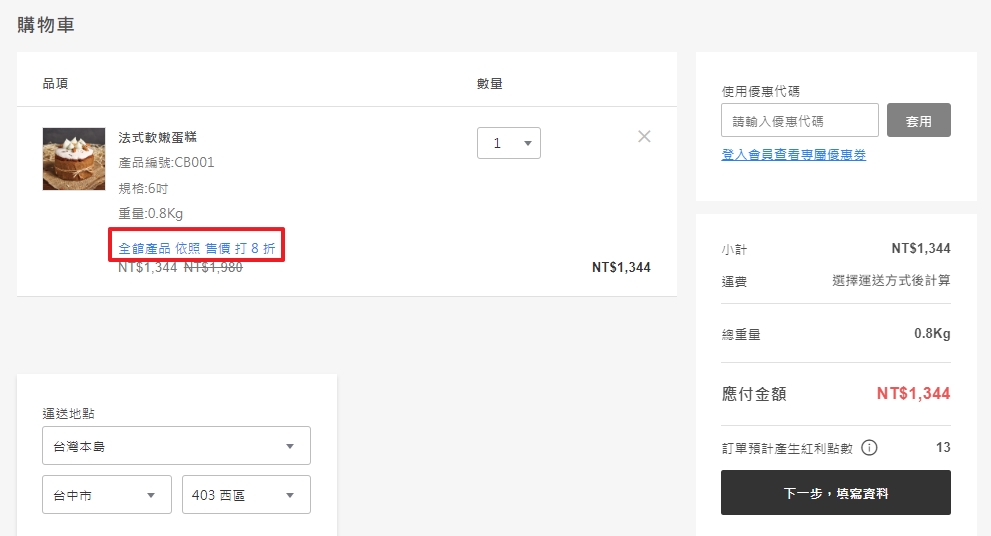Click the struck-through NT$1,980 original price
This screenshot has height=536, width=991.
coord(213,267)
